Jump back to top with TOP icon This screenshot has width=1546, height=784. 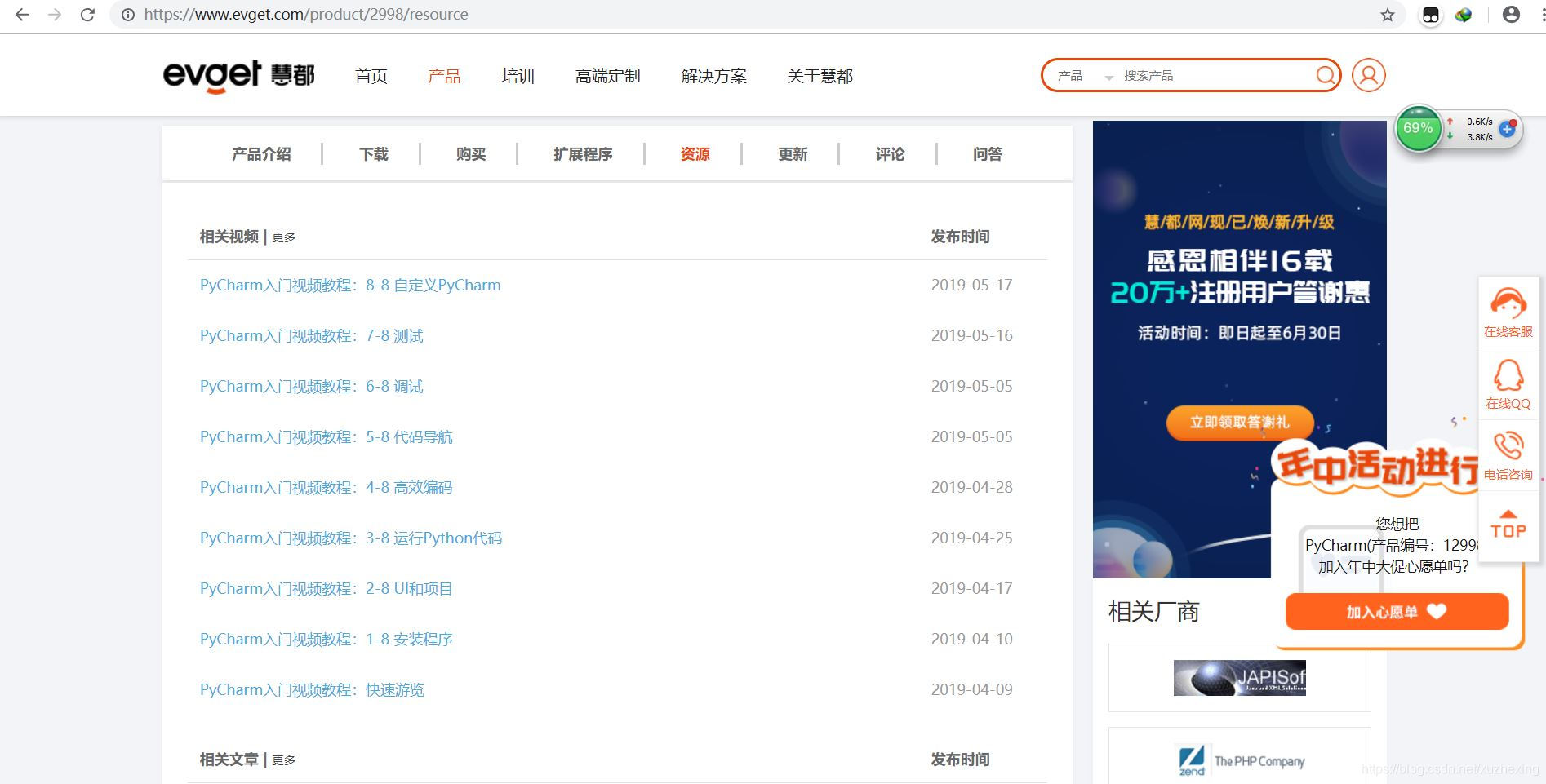coord(1508,525)
